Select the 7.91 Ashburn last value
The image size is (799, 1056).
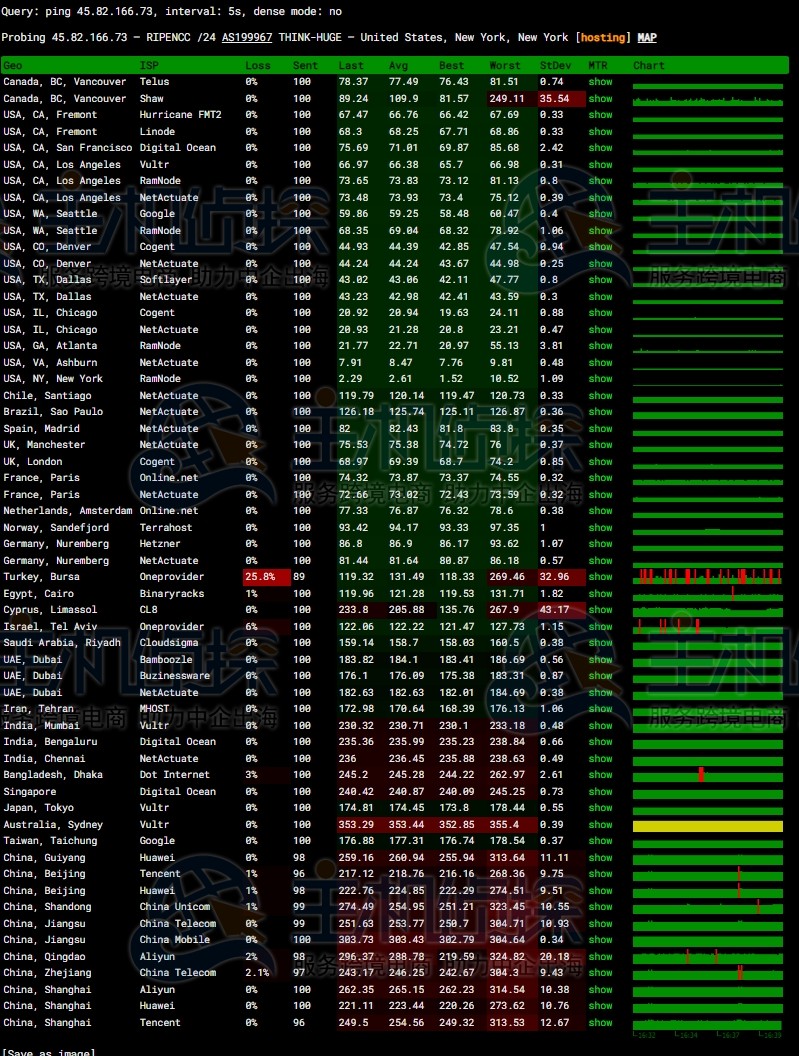(350, 362)
